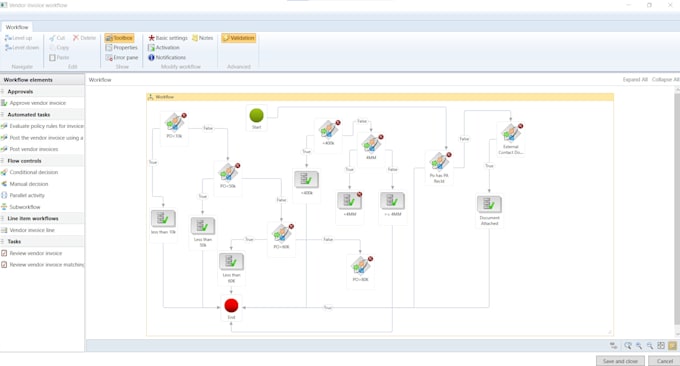
Task: Click the highlighted rightmost bottom toolbar icon
Action: pos(672,346)
